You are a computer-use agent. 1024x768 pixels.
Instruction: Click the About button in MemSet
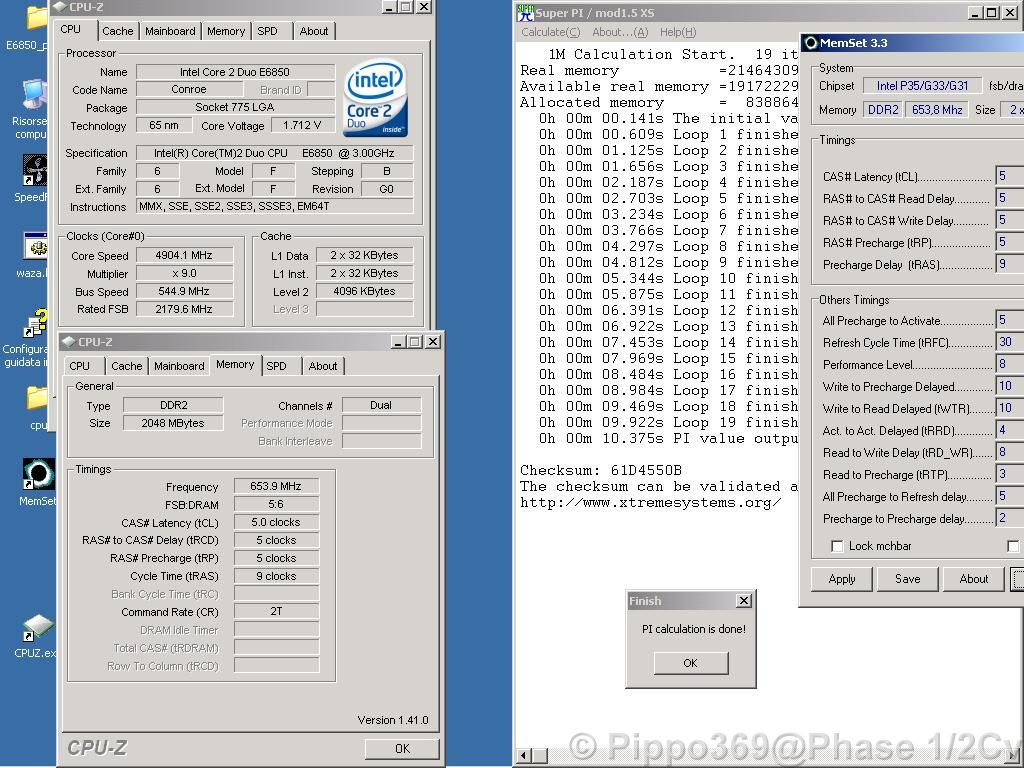pos(974,579)
